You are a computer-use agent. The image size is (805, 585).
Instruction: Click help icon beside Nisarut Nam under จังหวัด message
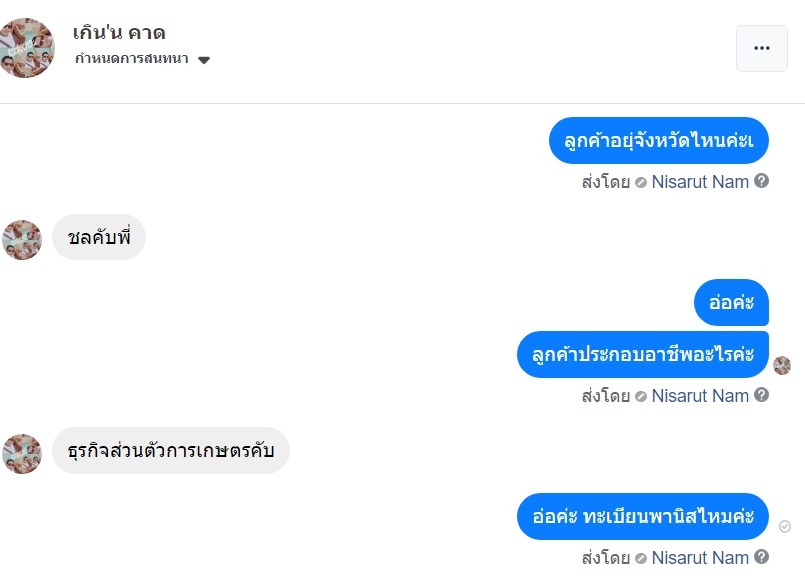(x=762, y=181)
